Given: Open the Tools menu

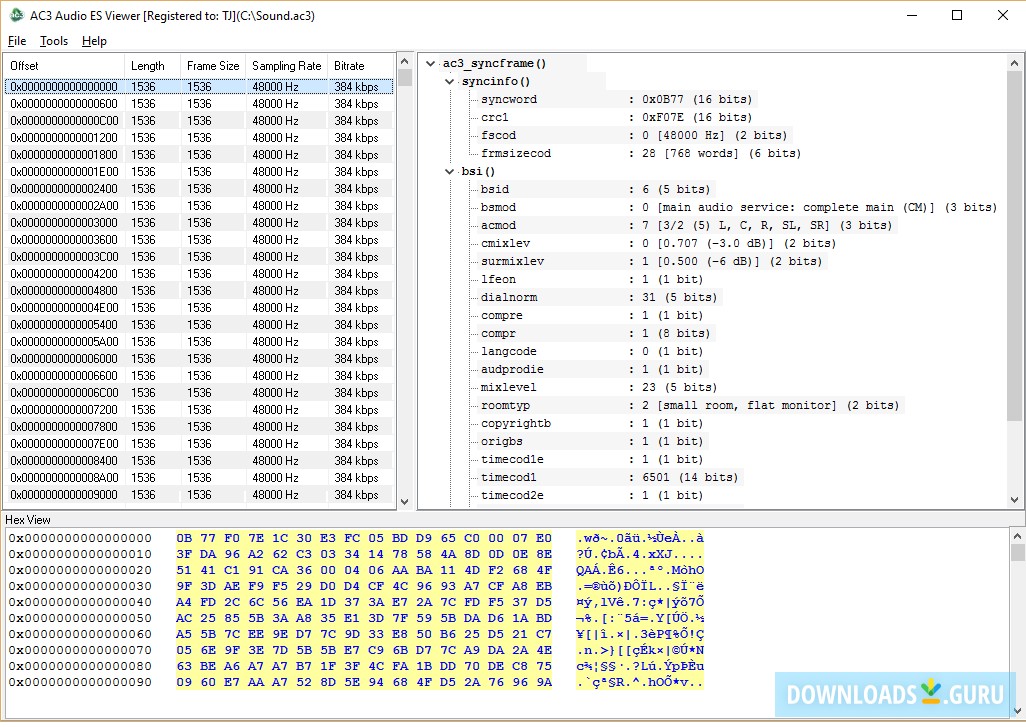Looking at the screenshot, I should (54, 41).
